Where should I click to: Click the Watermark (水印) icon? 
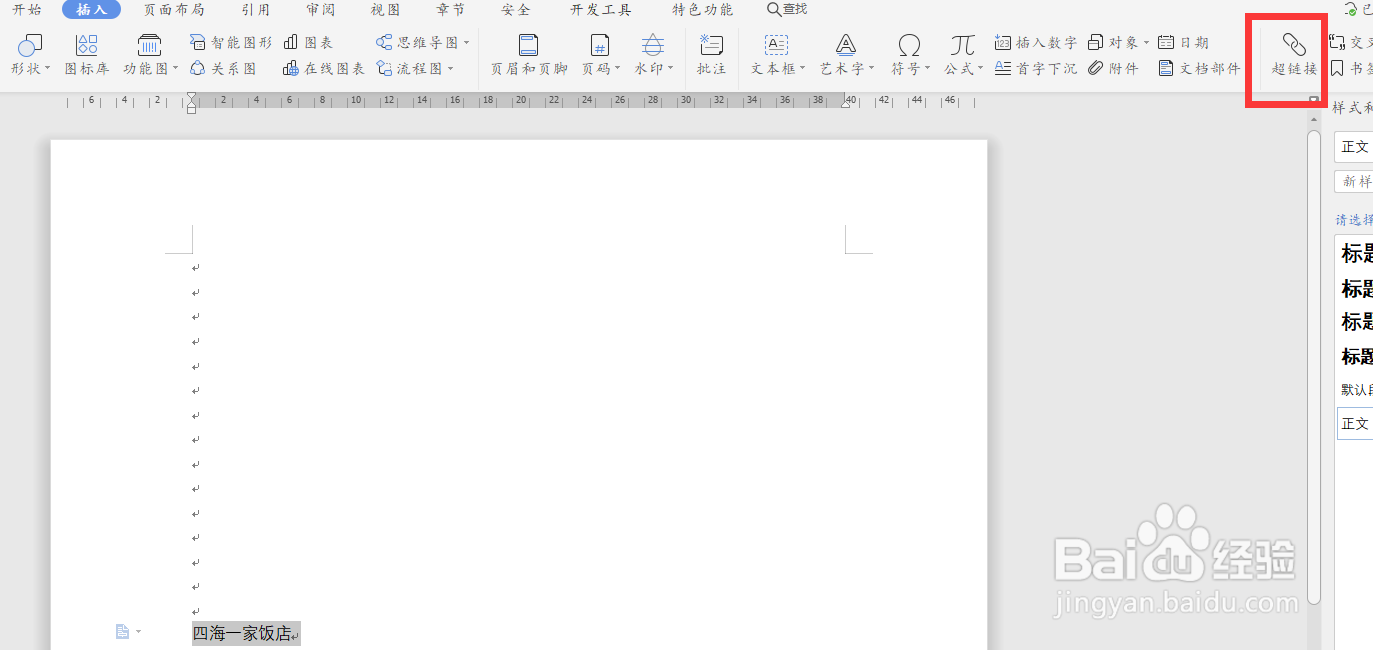pos(652,45)
